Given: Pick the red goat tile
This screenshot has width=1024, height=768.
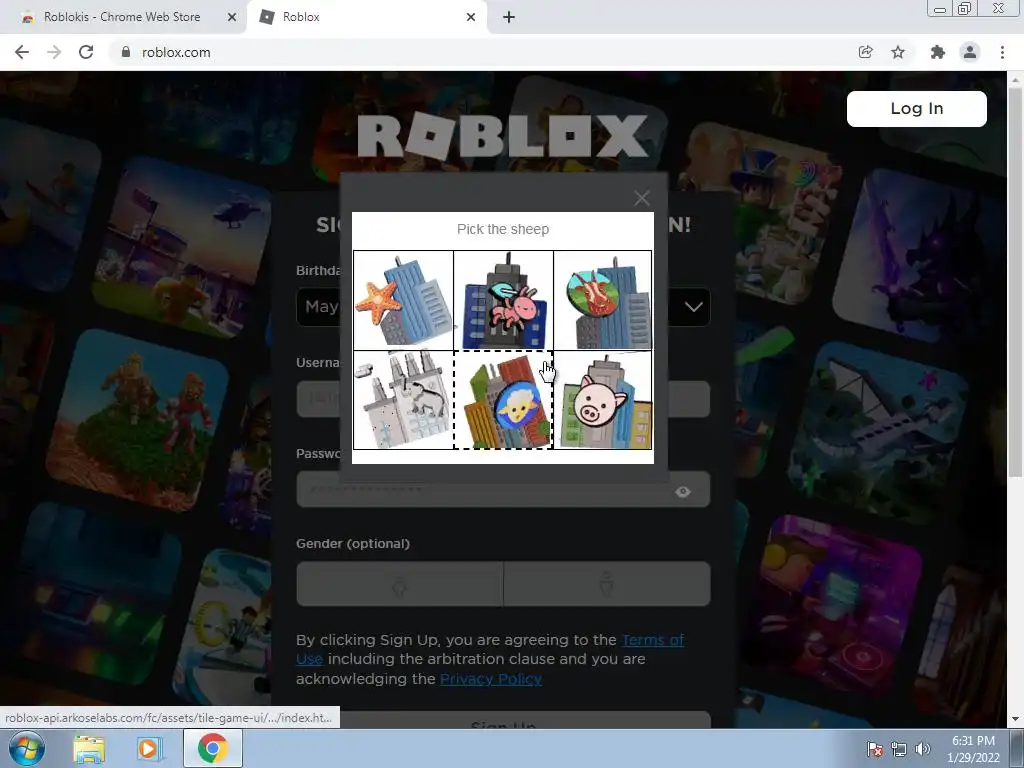Looking at the screenshot, I should 603,300.
